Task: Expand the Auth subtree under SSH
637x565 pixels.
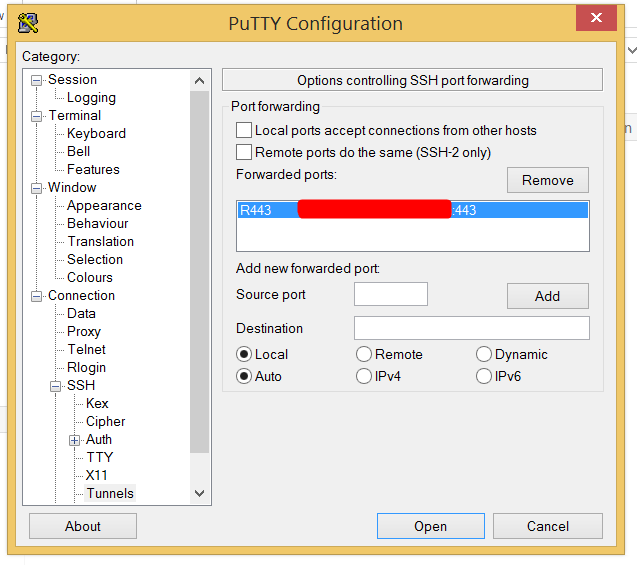Action: (74, 440)
